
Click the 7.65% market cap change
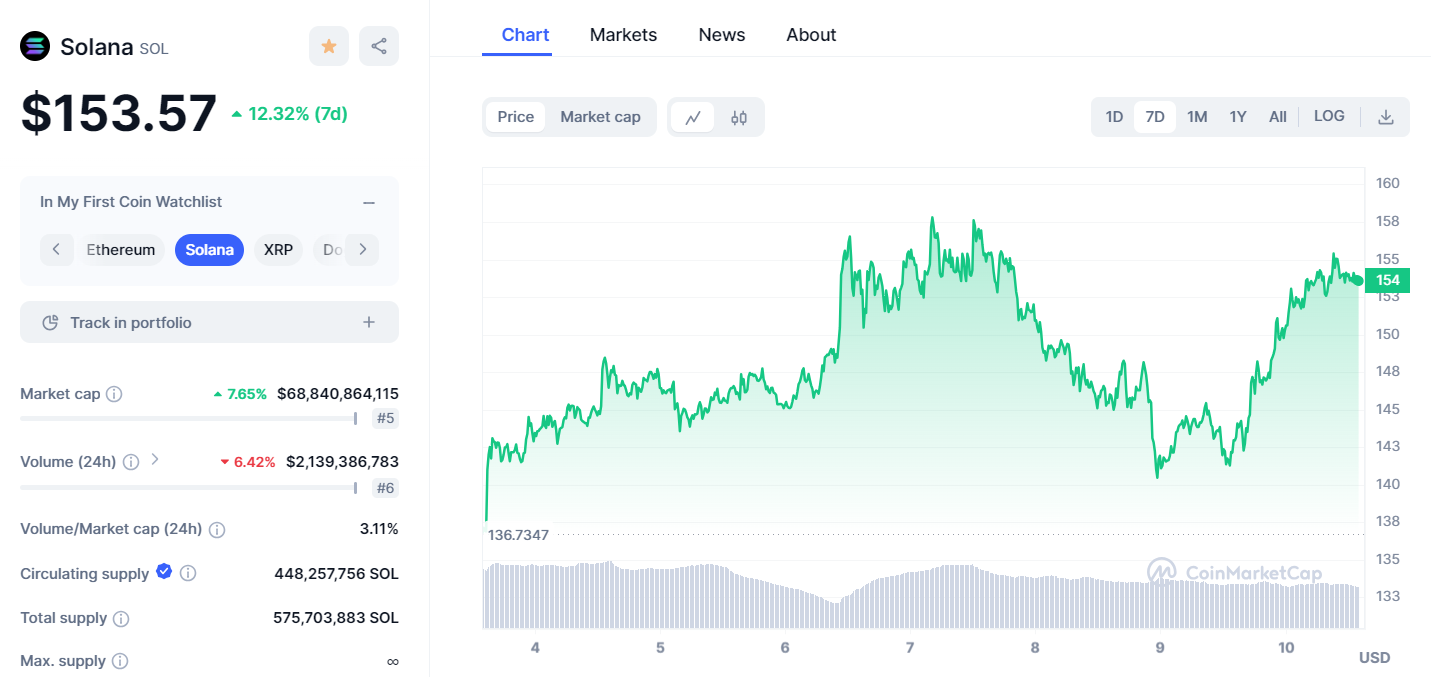[240, 394]
